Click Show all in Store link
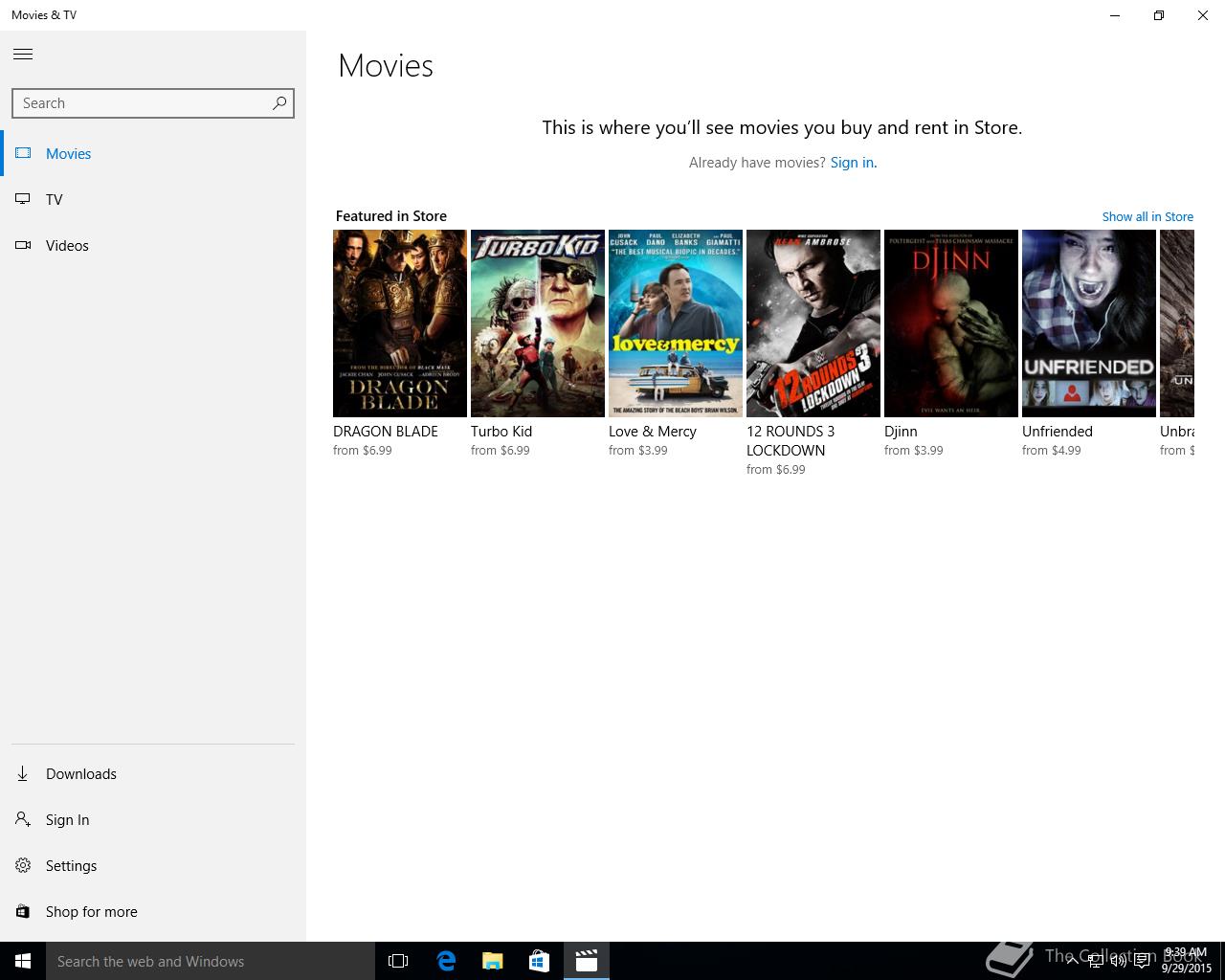Viewport: 1225px width, 980px height. (x=1147, y=216)
